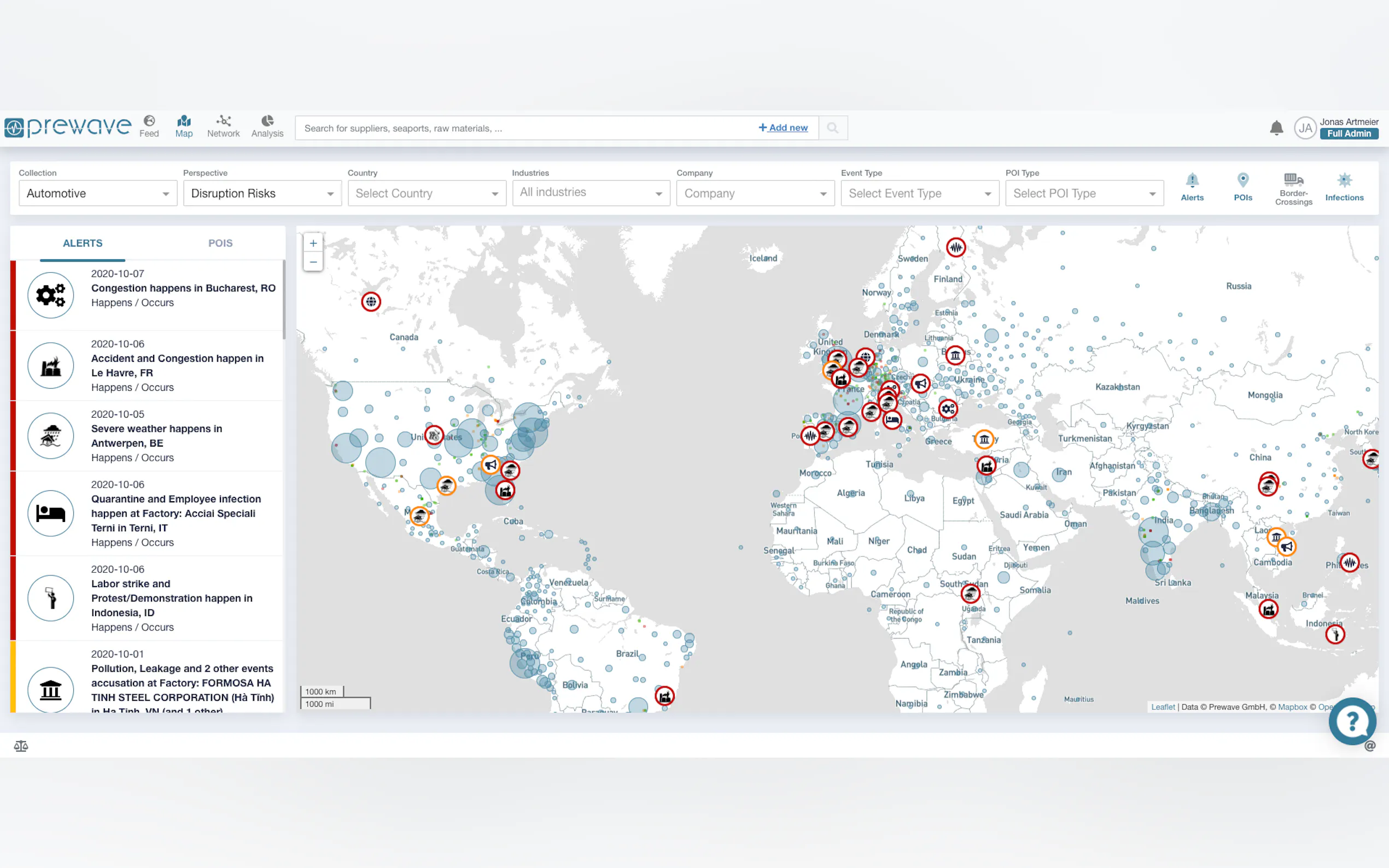The image size is (1389, 868).
Task: Toggle the Infections map layer
Action: (1344, 187)
